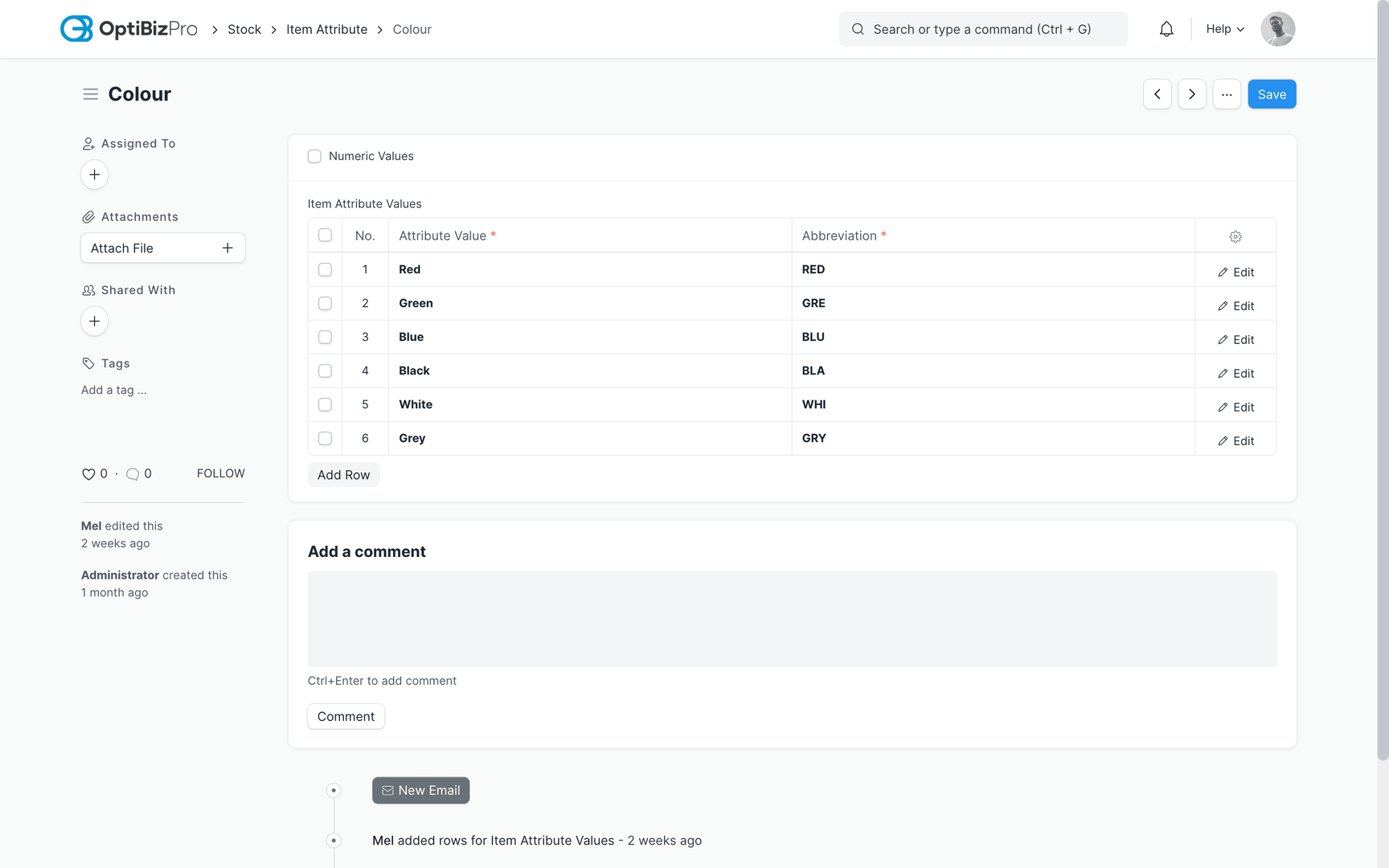
Task: Navigate to the next record with the forward chevron
Action: point(1192,94)
